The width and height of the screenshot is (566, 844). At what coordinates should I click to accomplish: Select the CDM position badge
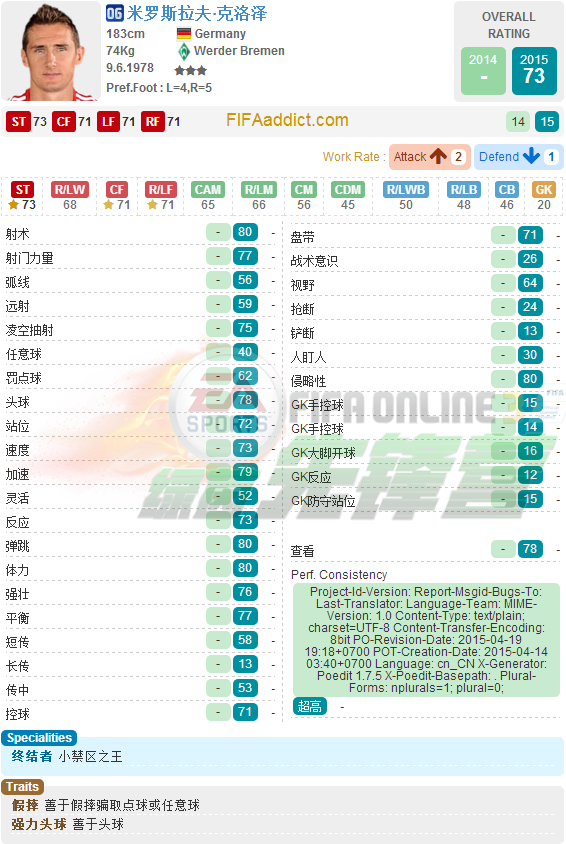click(x=348, y=189)
